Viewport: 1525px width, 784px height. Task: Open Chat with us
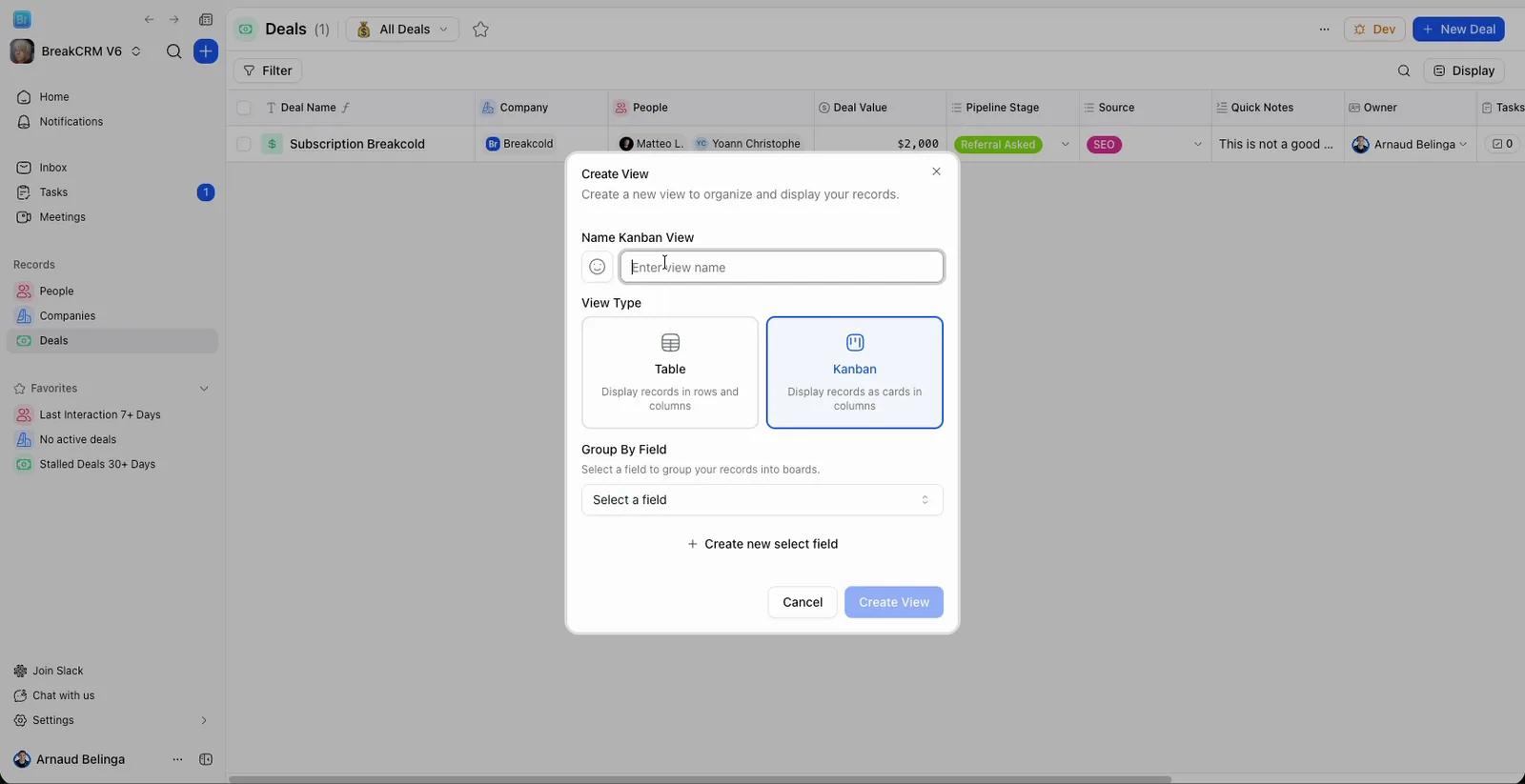pyautogui.click(x=54, y=695)
